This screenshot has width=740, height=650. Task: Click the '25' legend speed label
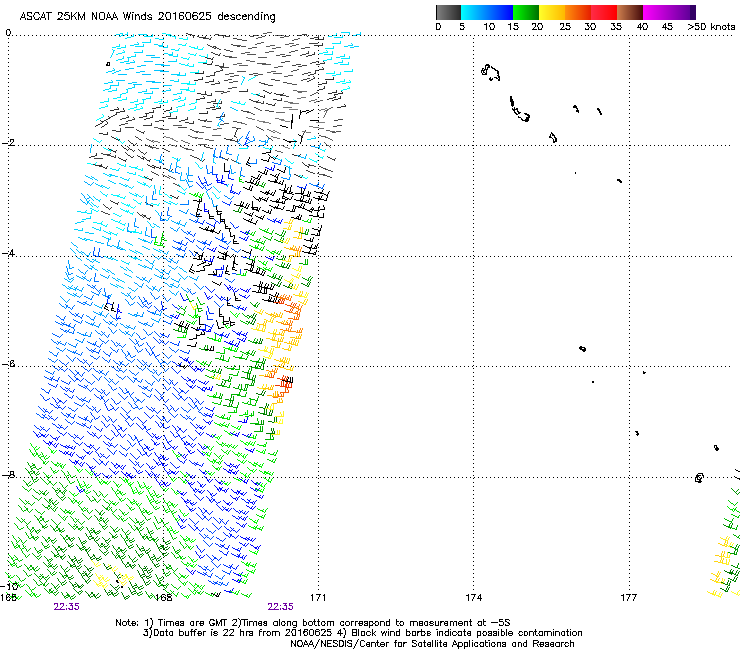pyautogui.click(x=565, y=27)
